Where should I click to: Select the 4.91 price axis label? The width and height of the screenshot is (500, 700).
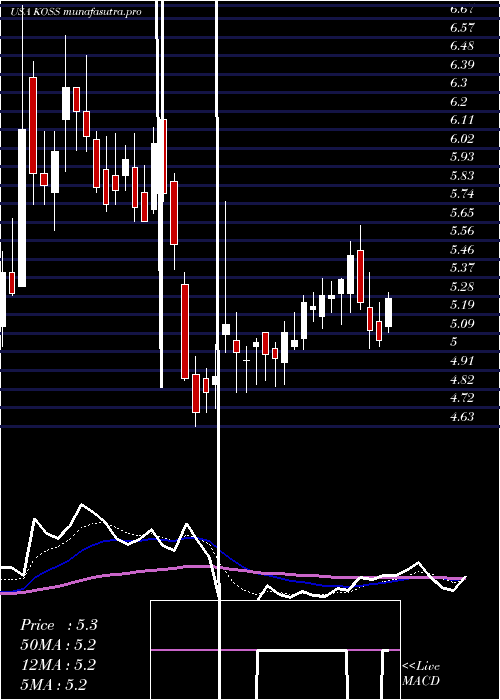(x=462, y=361)
